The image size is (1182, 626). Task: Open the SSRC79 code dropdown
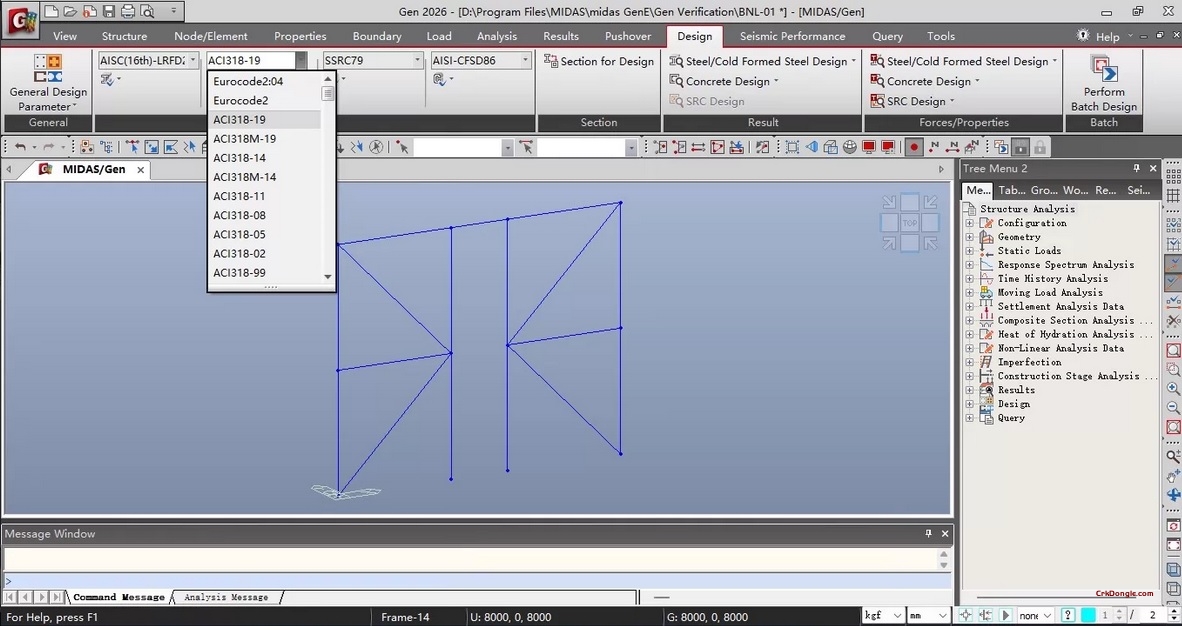pos(417,60)
